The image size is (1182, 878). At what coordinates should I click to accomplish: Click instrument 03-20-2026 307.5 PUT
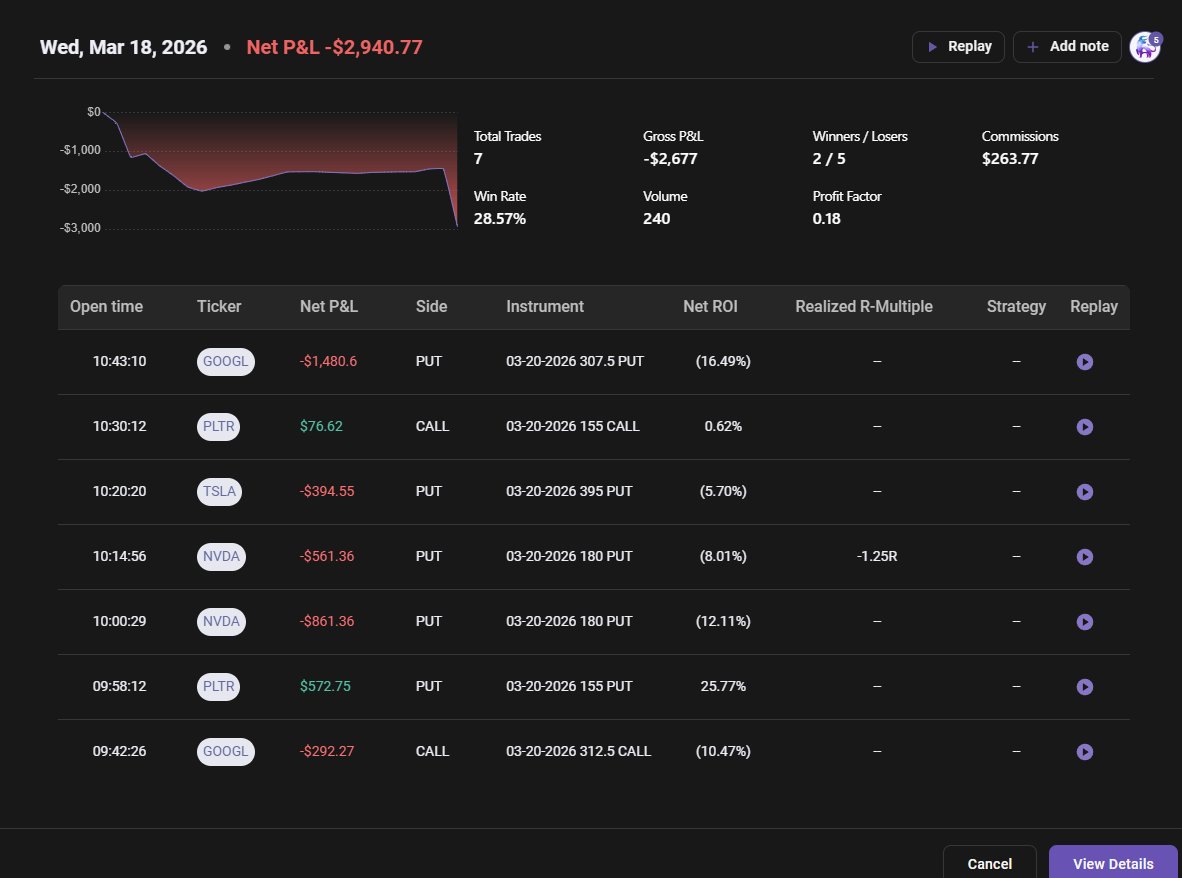click(575, 361)
